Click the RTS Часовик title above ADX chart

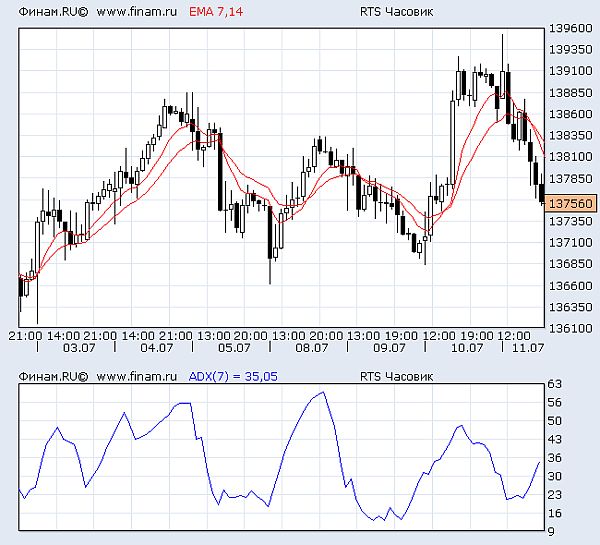396,377
